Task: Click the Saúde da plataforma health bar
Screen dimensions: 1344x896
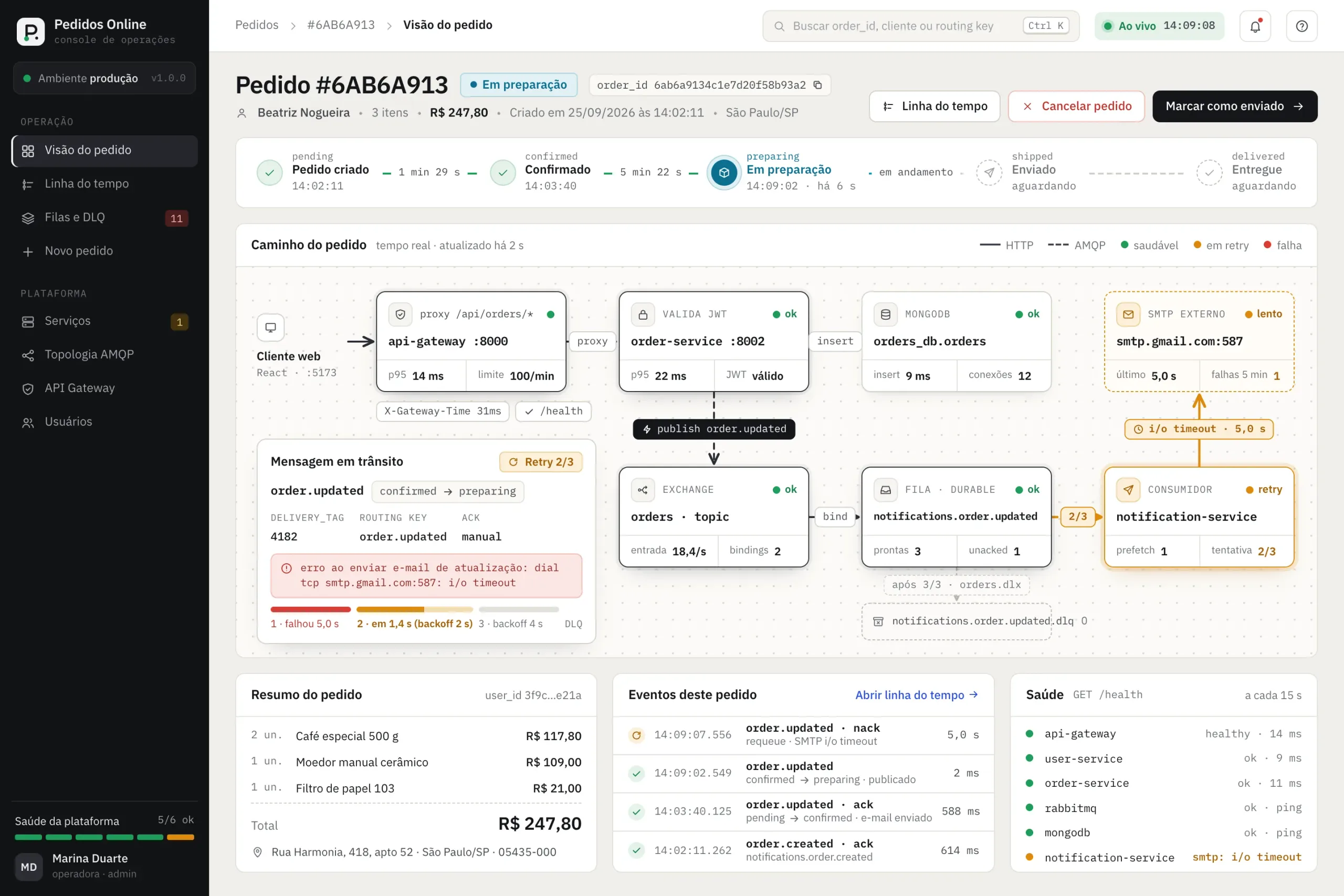Action: click(x=104, y=837)
